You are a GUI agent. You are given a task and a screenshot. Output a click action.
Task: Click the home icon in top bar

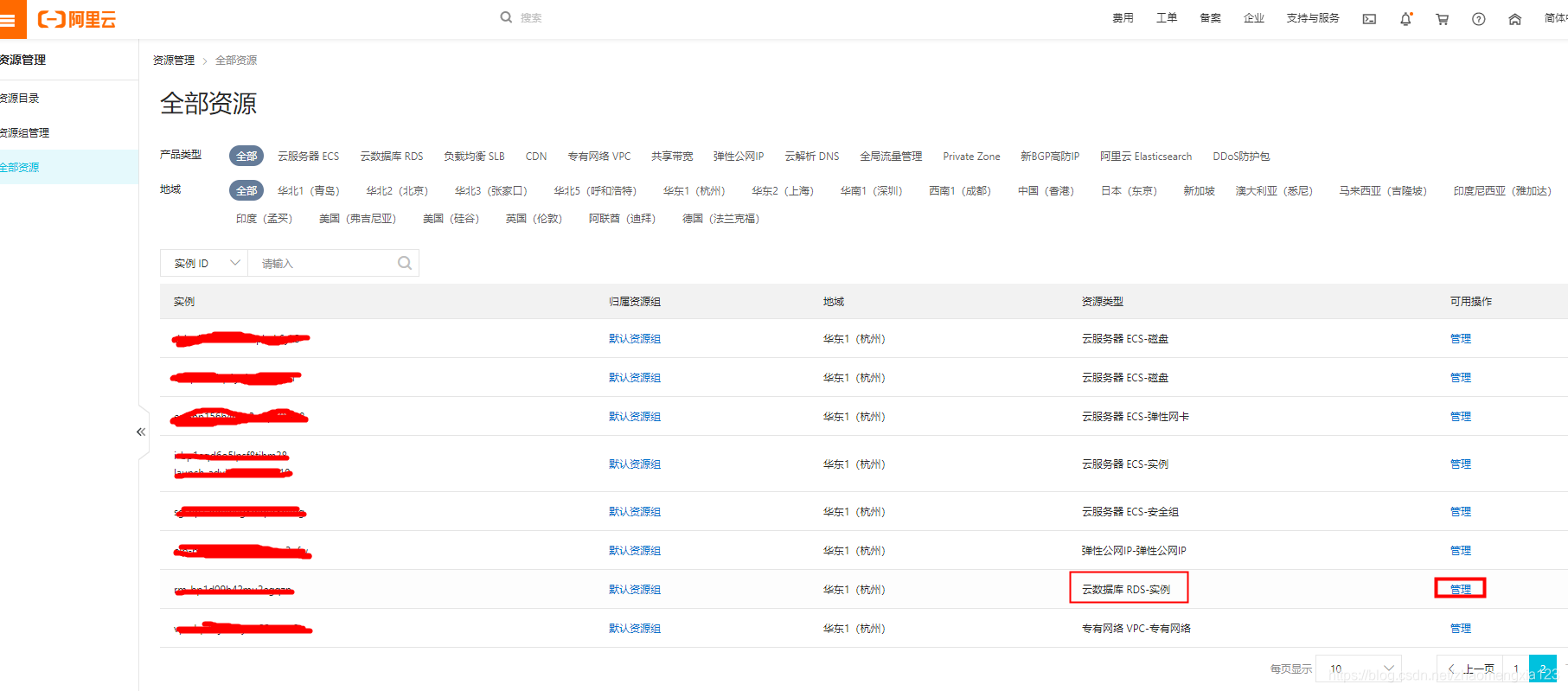[1514, 19]
